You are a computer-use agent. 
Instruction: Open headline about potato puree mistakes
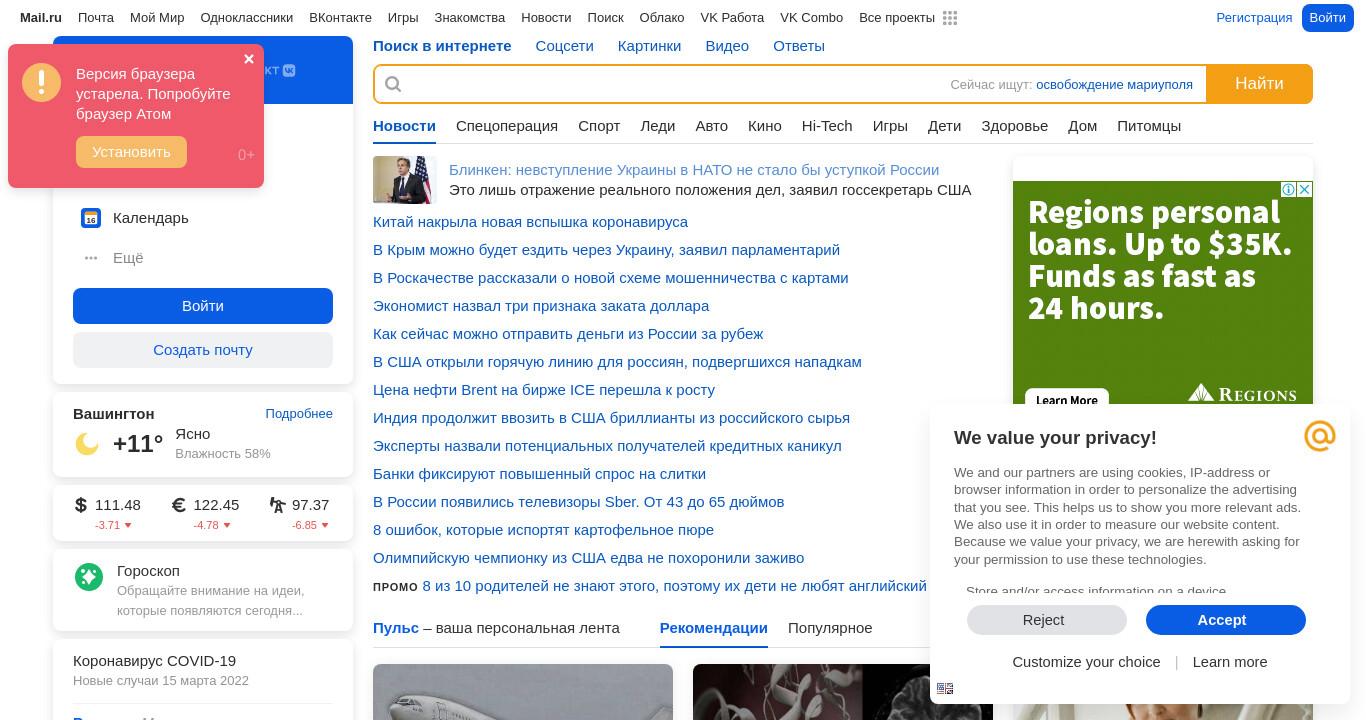coord(543,530)
